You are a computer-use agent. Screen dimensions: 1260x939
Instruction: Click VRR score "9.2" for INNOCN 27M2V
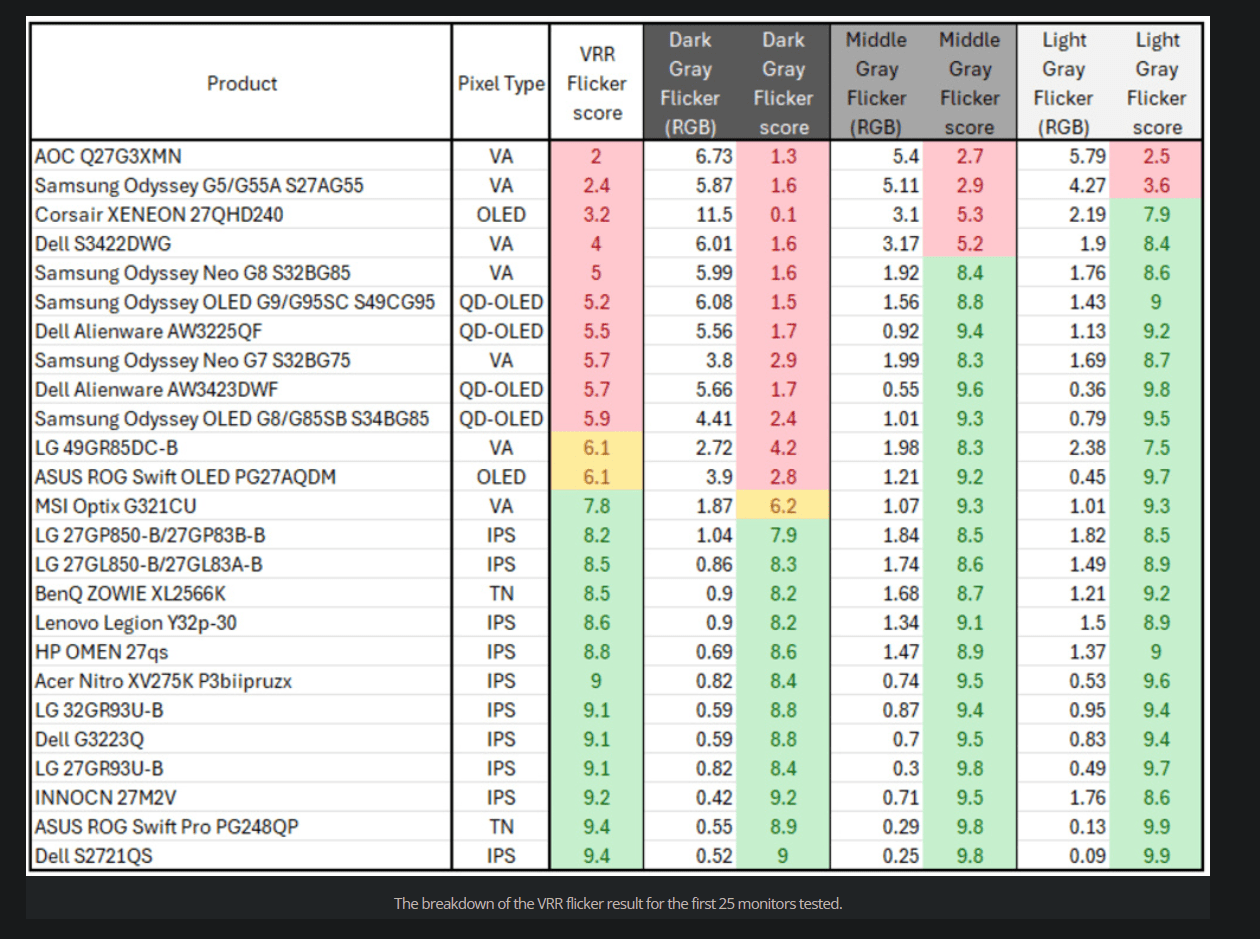coord(597,796)
